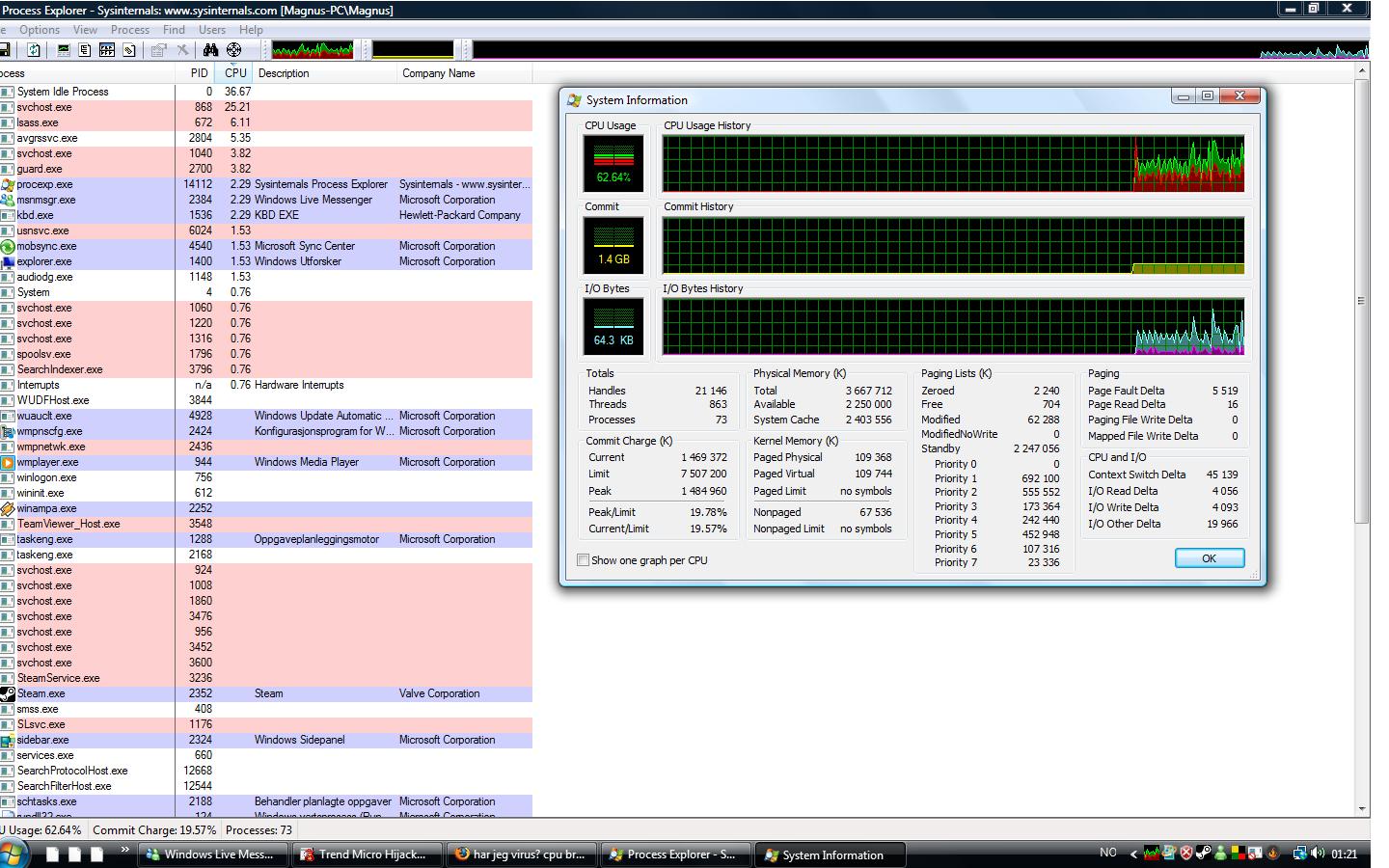This screenshot has height=868, width=1389.
Task: Click the Refresh Now toolbar icon
Action: (x=34, y=50)
